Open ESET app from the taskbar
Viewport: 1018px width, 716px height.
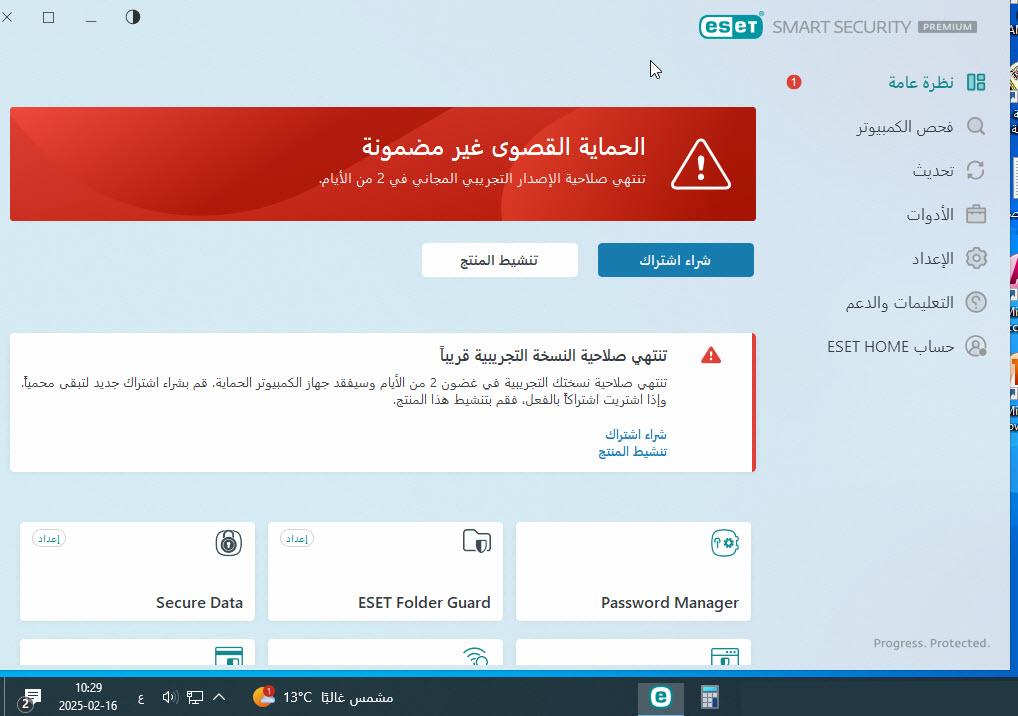660,698
